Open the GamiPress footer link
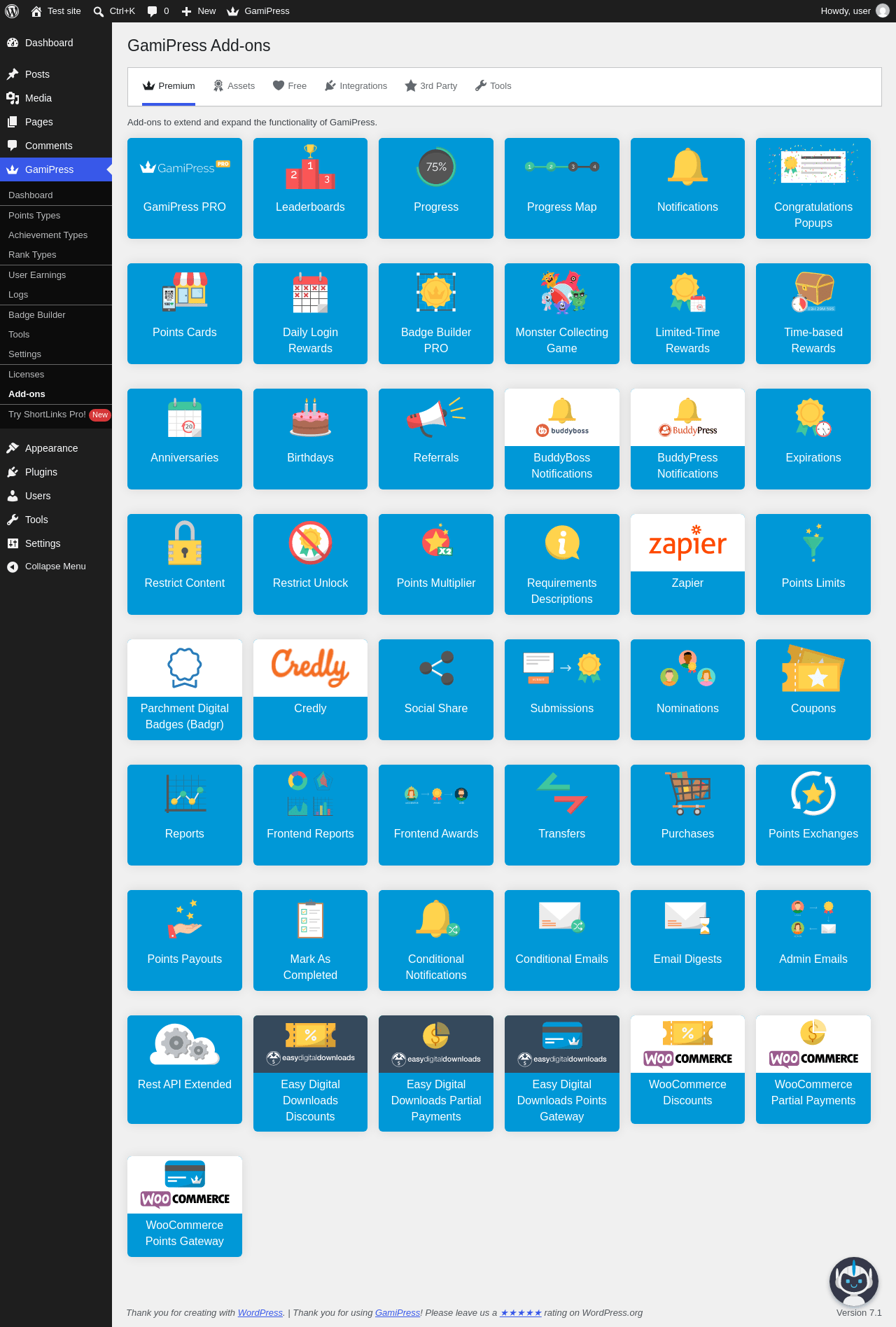Screen dimensions: 896x1327 [x=398, y=1313]
